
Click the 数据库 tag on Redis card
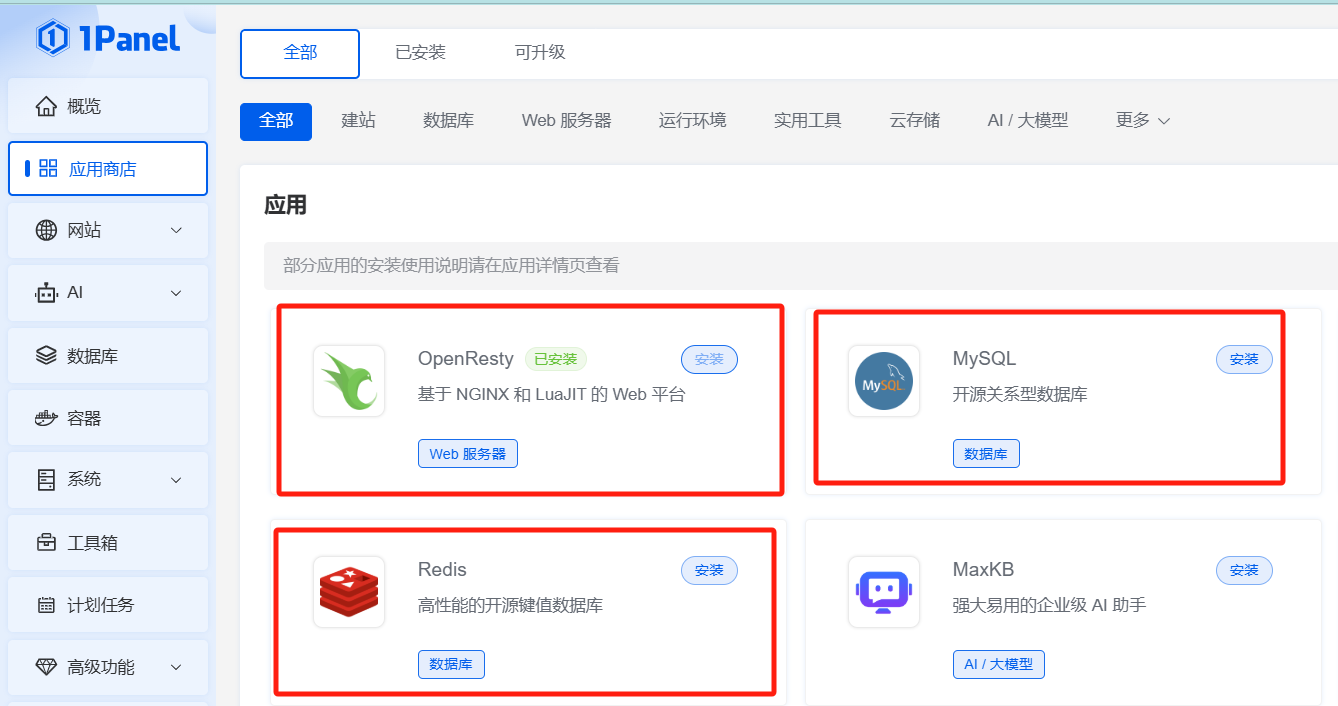tap(451, 664)
